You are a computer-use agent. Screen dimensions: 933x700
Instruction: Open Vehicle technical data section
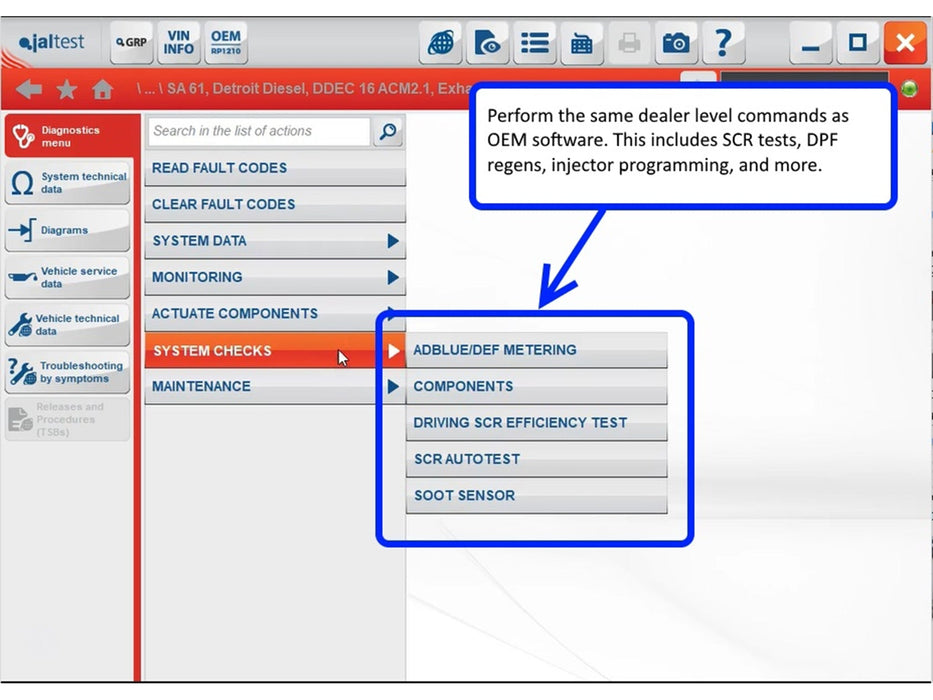coord(67,325)
